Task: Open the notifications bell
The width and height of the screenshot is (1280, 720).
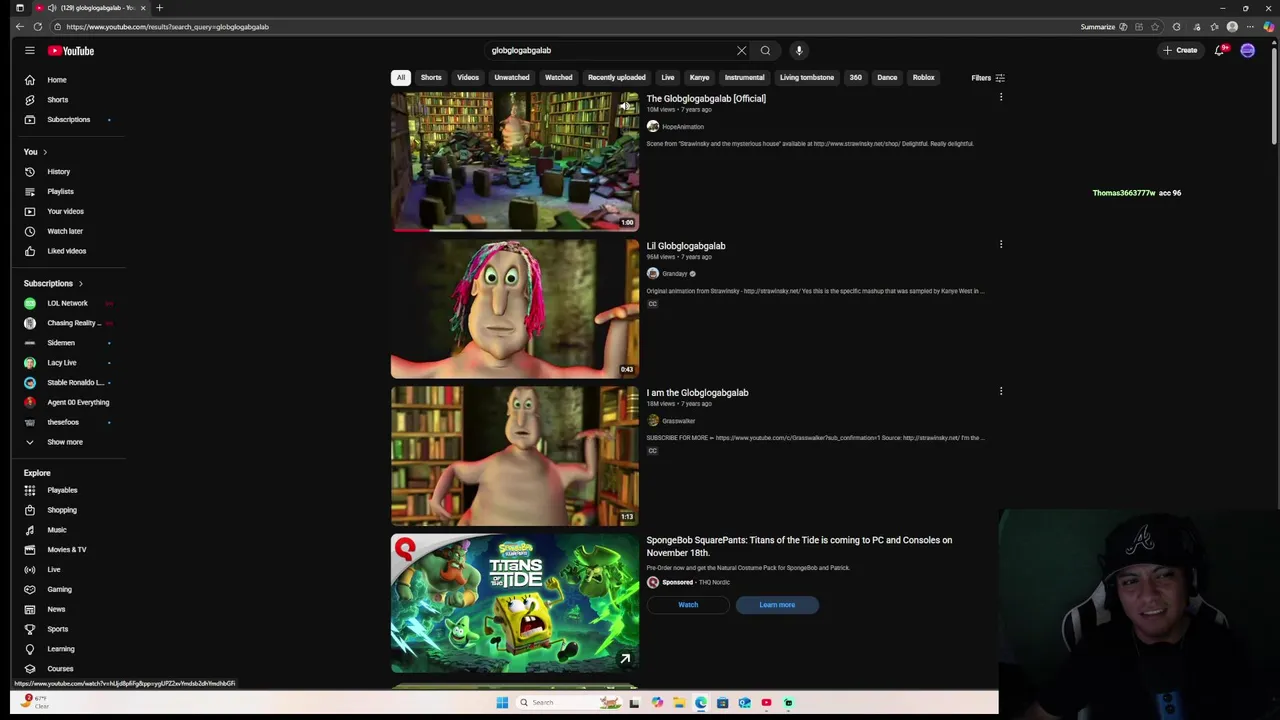Action: point(1219,50)
